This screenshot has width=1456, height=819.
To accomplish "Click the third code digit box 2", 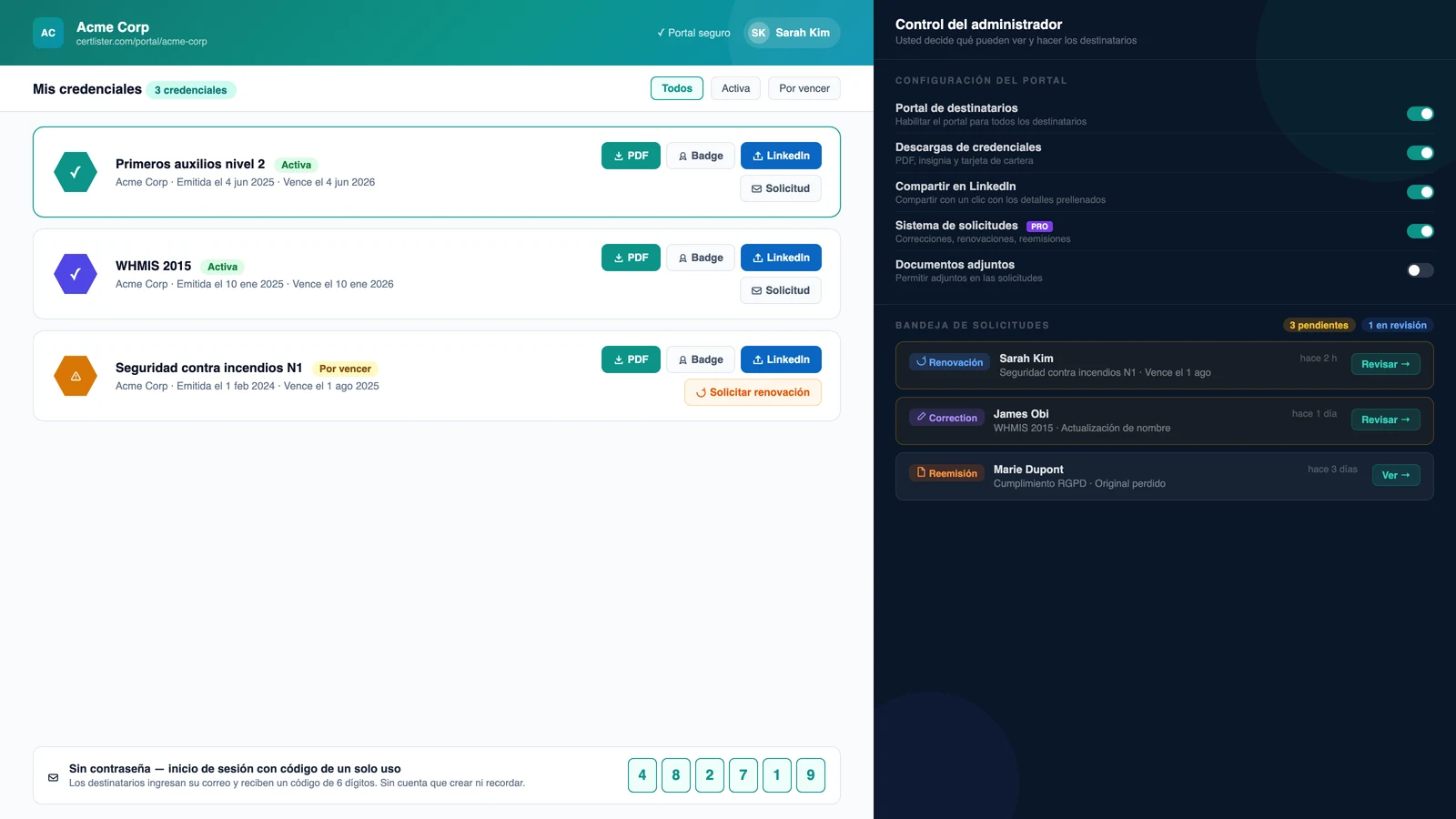I will (x=710, y=775).
